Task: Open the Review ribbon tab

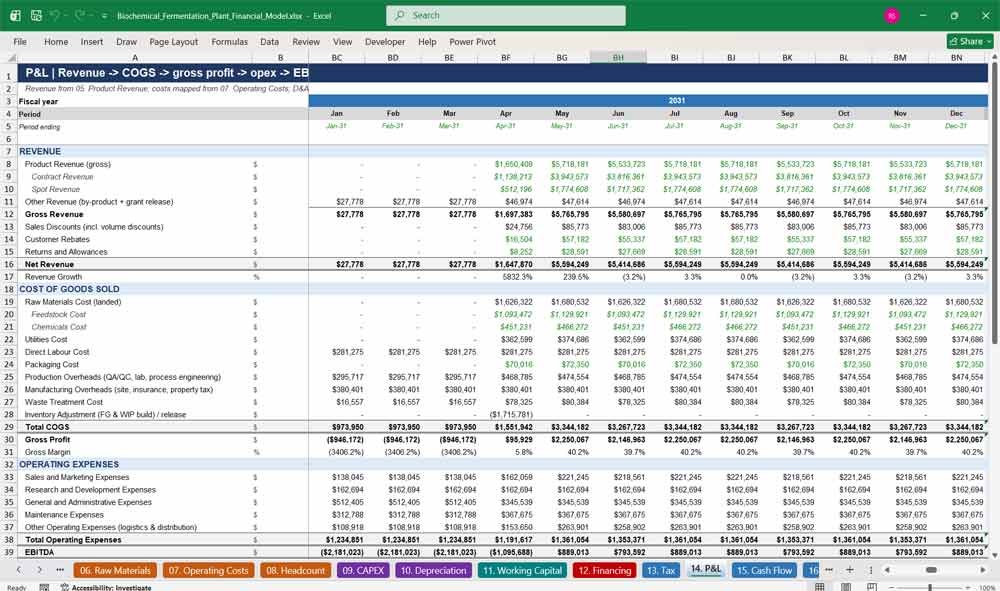Action: point(306,41)
